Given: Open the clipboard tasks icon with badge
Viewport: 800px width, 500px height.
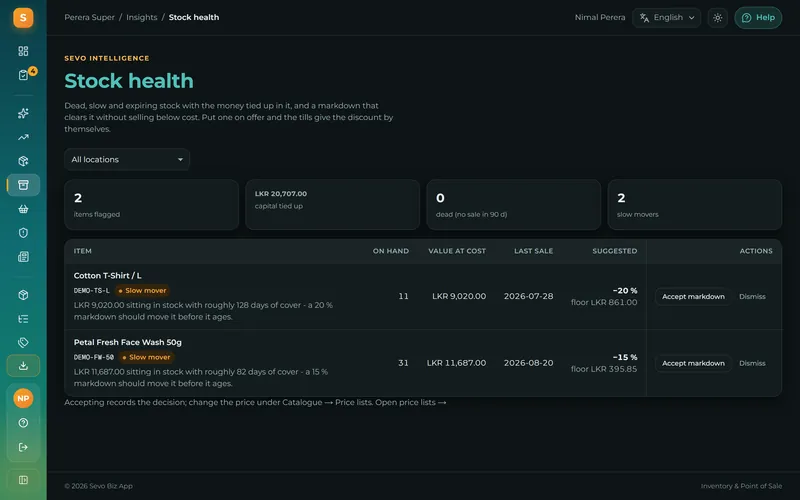Looking at the screenshot, I should [x=23, y=75].
